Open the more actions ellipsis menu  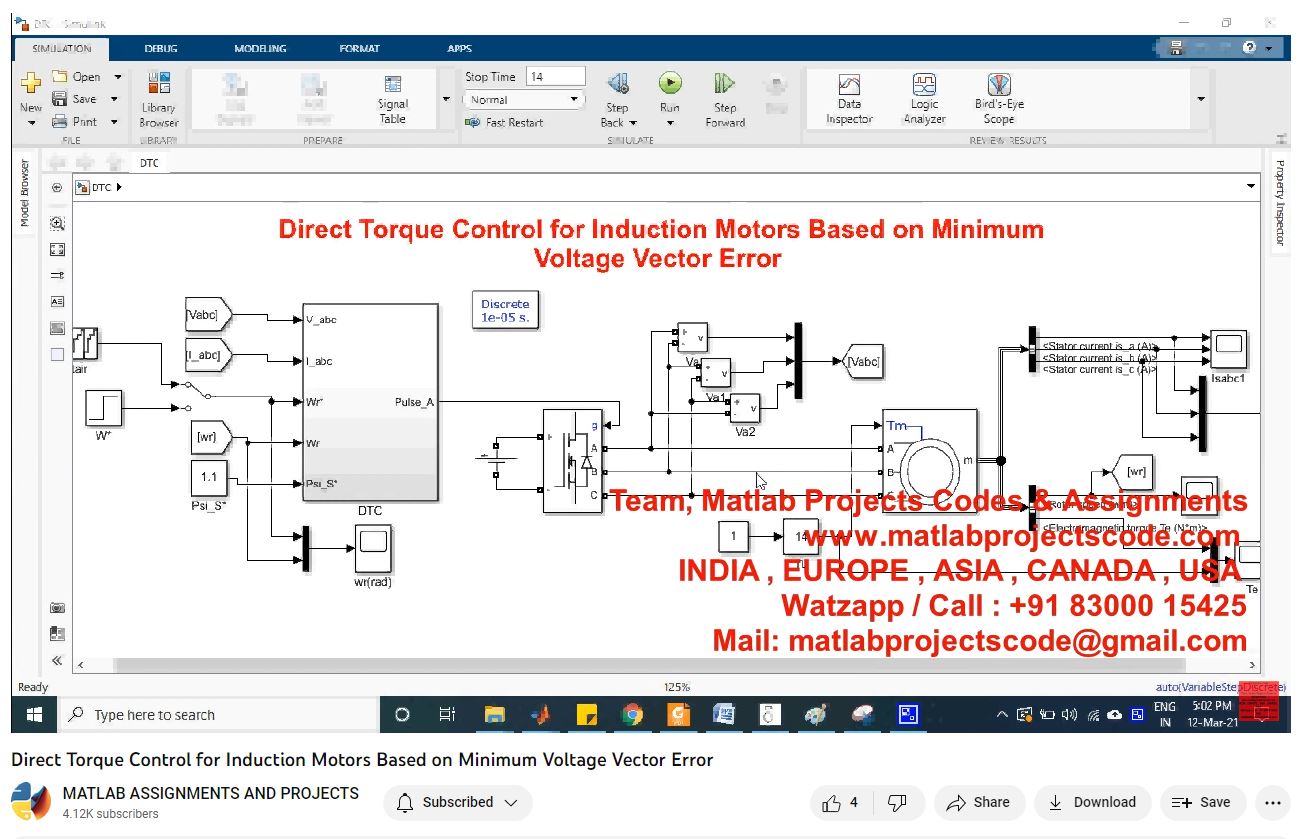1272,802
